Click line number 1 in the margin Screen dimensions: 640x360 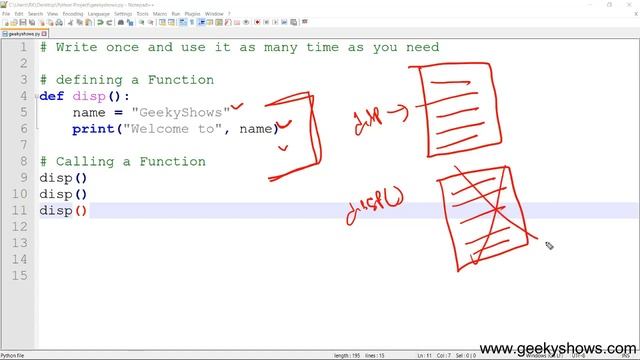pos(24,47)
